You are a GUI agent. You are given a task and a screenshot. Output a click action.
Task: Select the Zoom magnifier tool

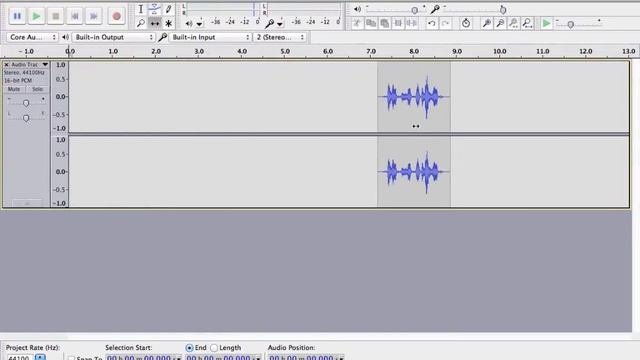141,23
